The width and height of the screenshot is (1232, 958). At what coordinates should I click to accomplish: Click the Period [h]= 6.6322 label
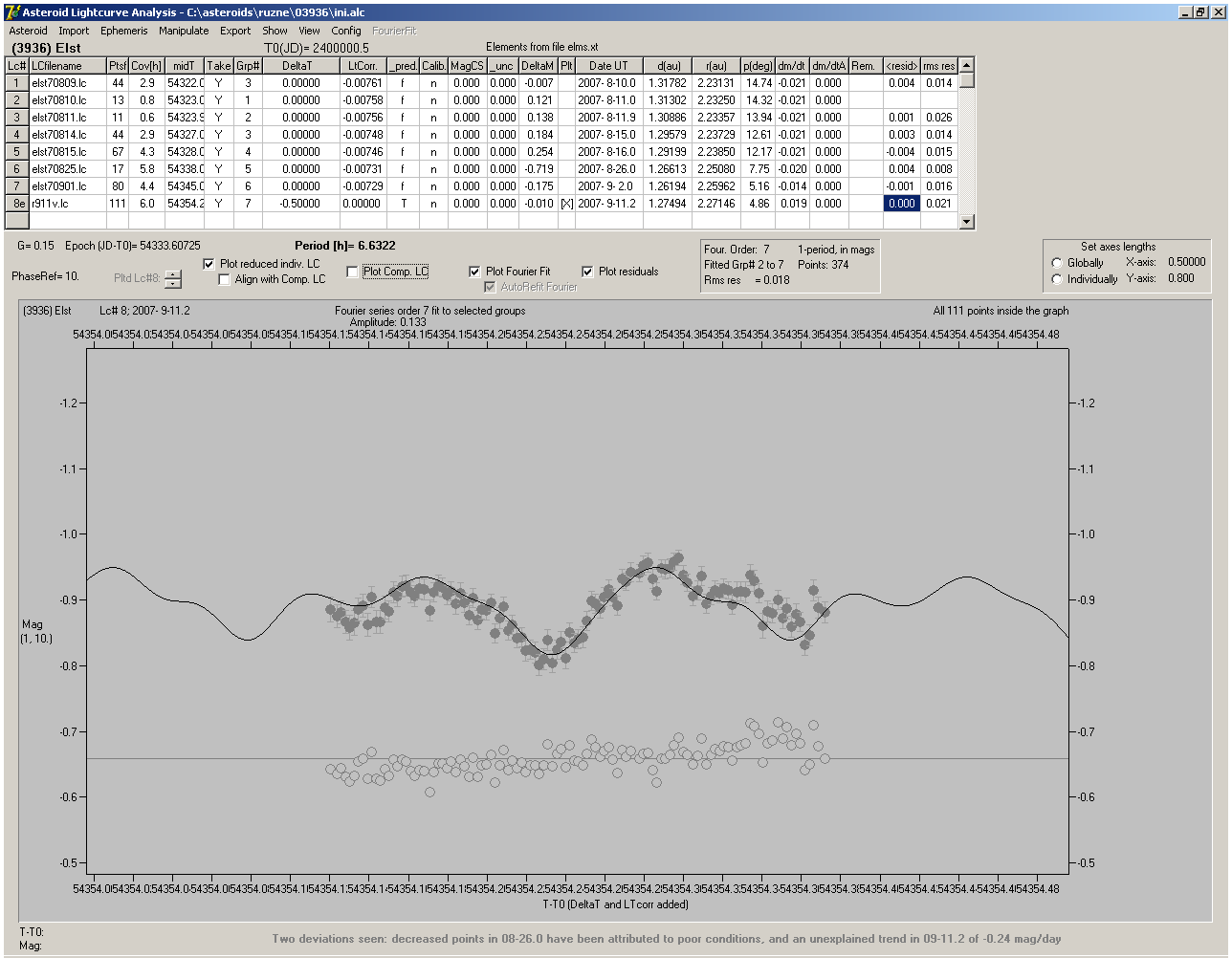coord(345,246)
